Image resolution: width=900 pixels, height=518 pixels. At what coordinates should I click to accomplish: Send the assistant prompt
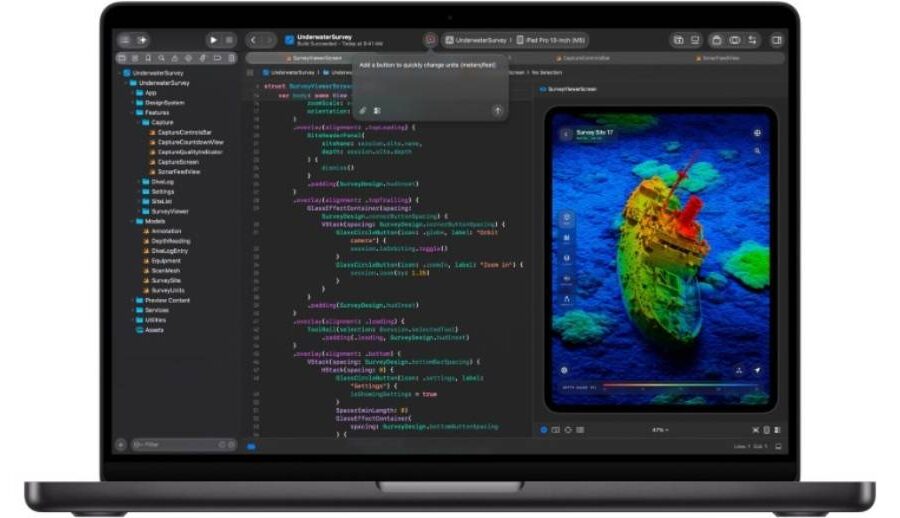(497, 110)
